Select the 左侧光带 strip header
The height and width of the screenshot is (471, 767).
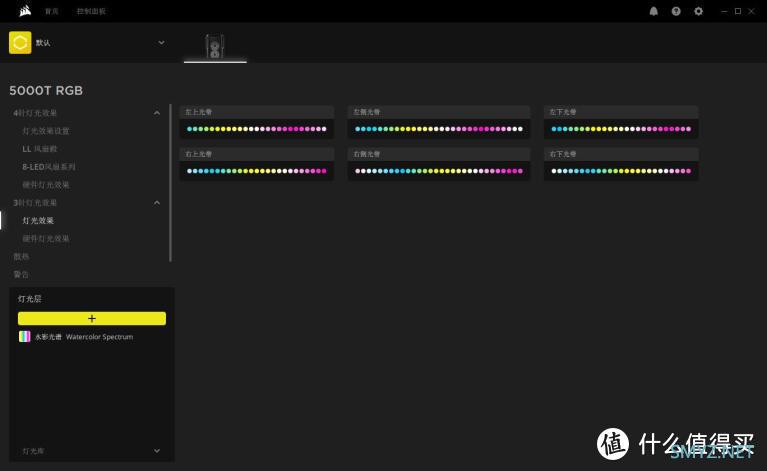click(439, 112)
